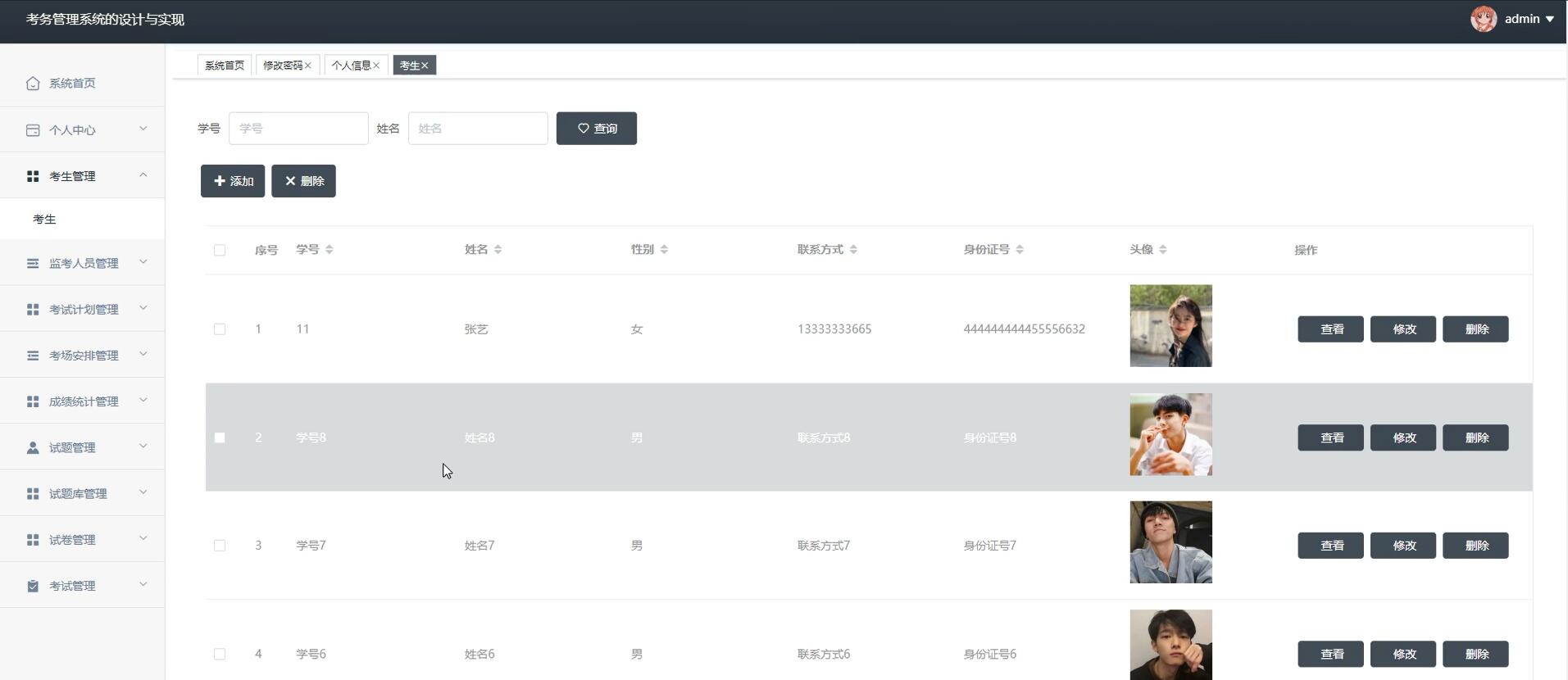1568x680 pixels.
Task: Go to 系统首页 in the sidebar
Action: pos(82,84)
